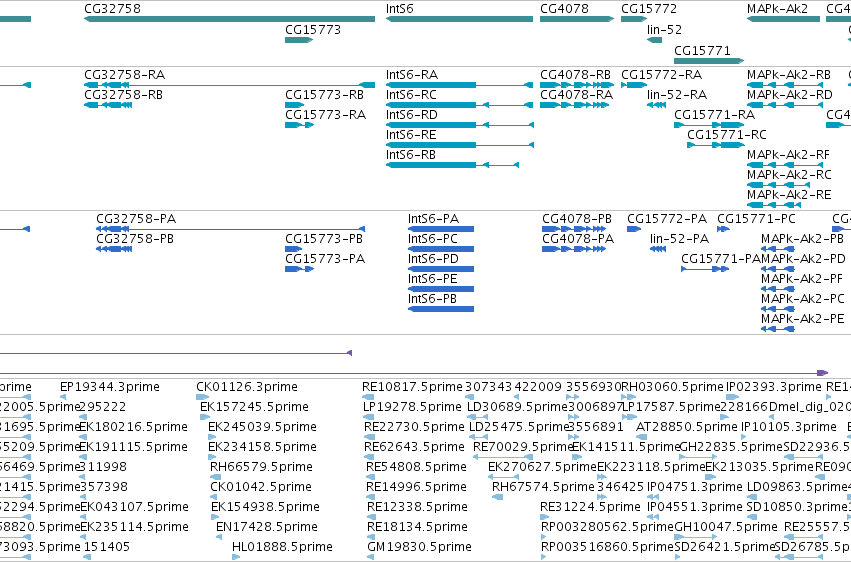Select protein CG15773-PA
This screenshot has width=851, height=562.
tap(300, 269)
